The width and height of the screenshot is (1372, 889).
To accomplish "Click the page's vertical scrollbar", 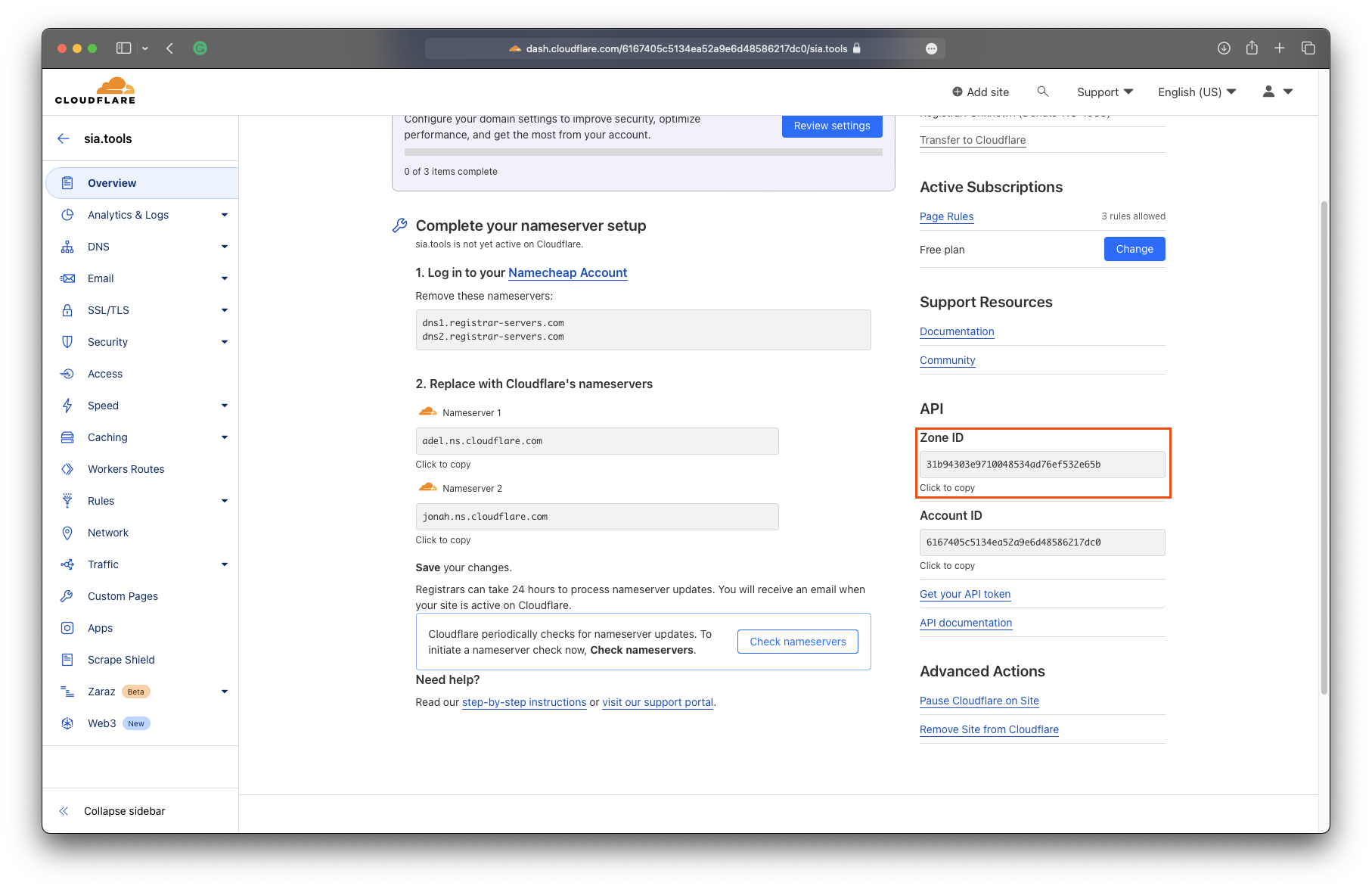I will coord(1324,446).
